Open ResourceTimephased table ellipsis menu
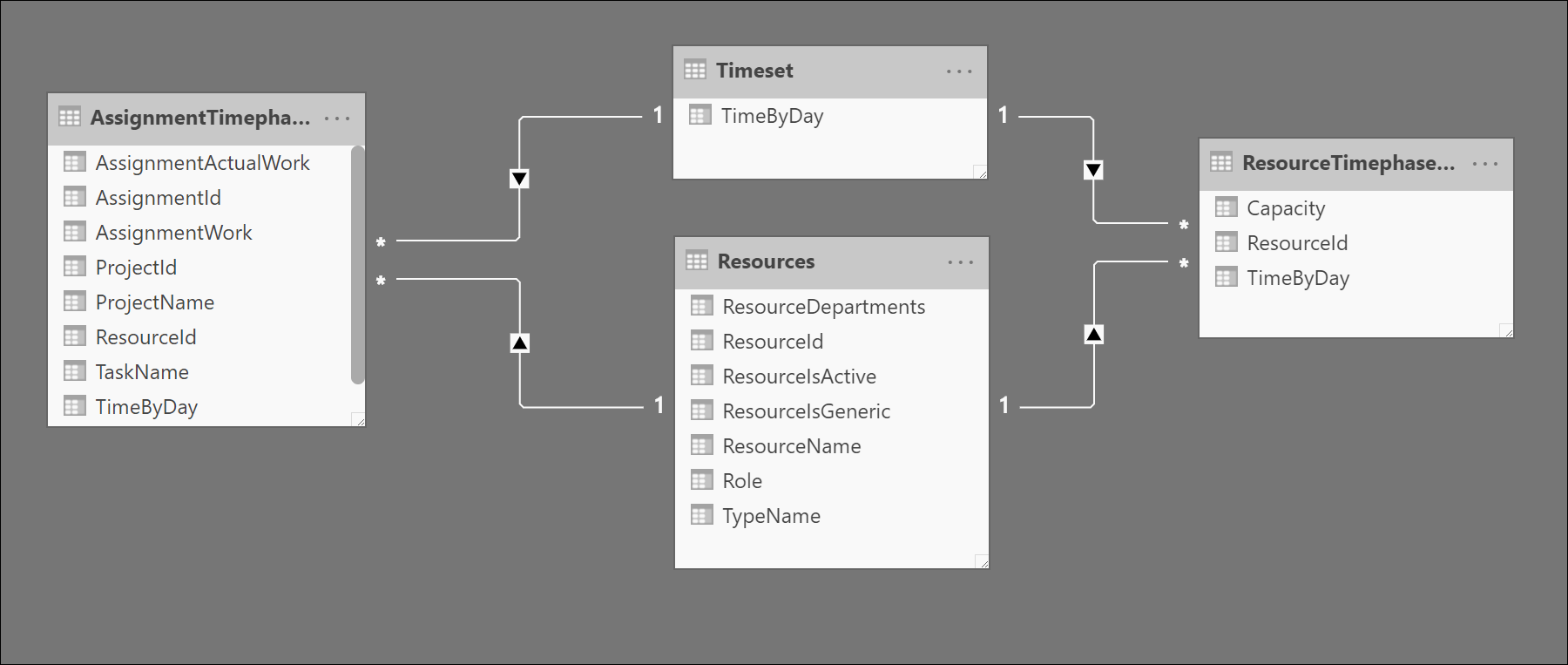Viewport: 1568px width, 665px height. click(x=1485, y=164)
